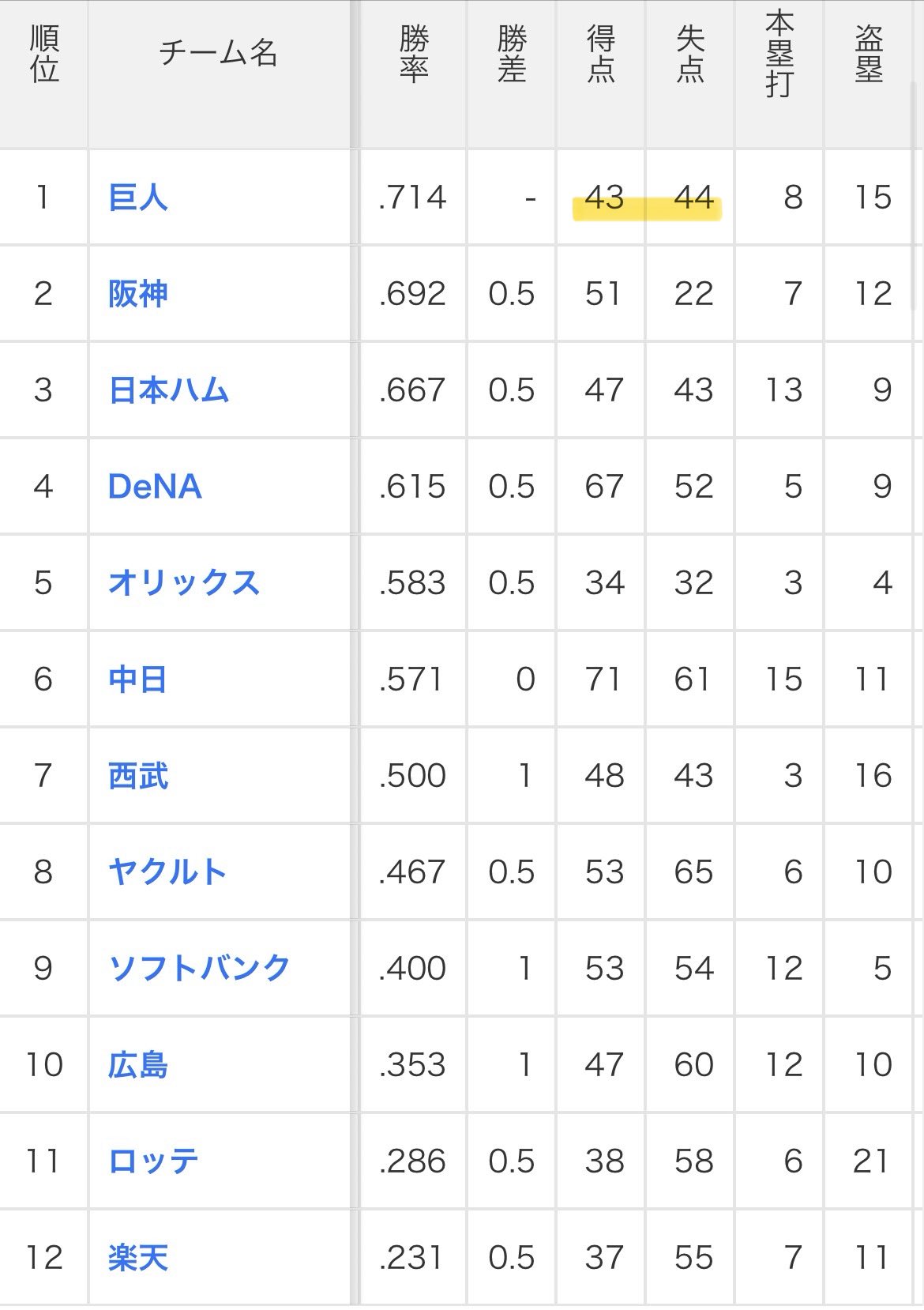Screen dimensions: 924x1310
Task: Open the オリックス team page
Action: (x=184, y=582)
